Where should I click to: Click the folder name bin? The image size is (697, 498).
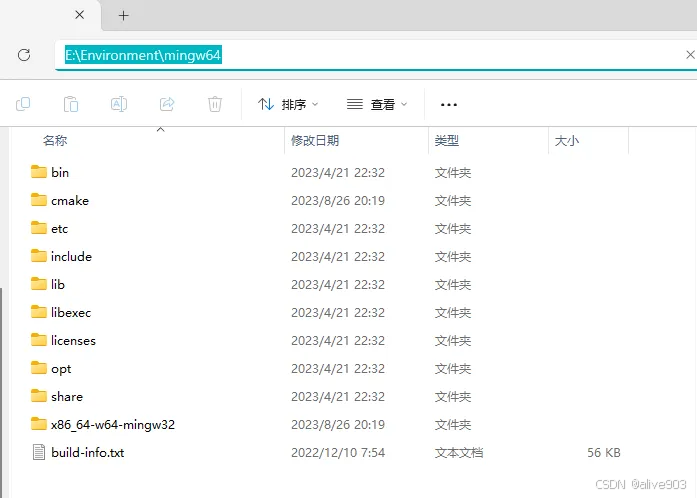(x=60, y=173)
